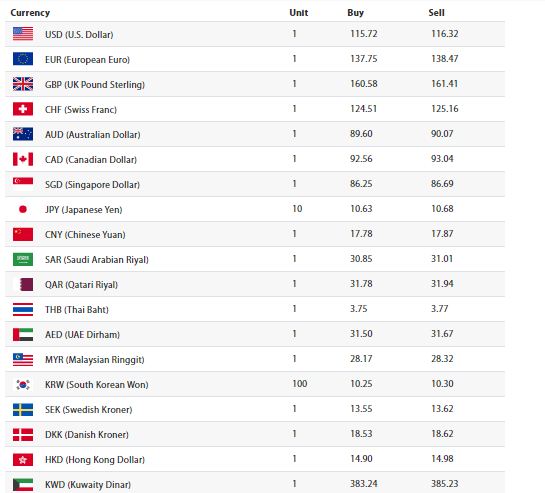Click the South Korean flag icon
This screenshot has width=545, height=493.
pos(23,385)
